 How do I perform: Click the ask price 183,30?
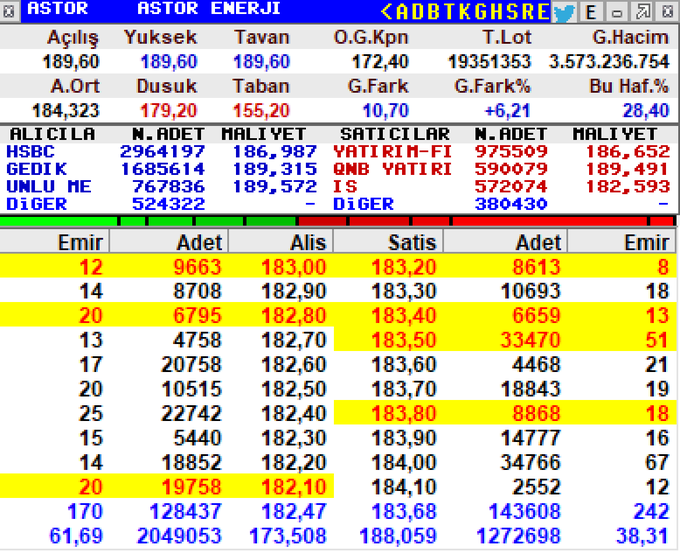(x=404, y=291)
